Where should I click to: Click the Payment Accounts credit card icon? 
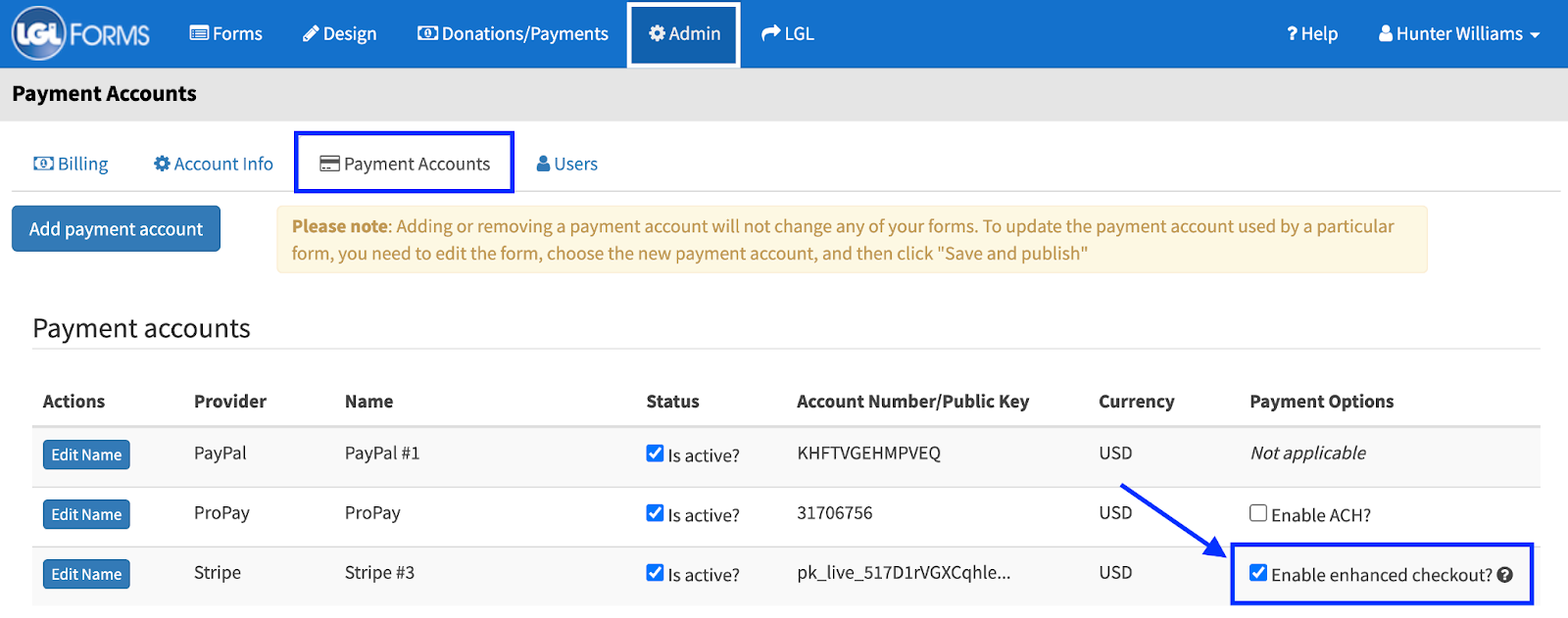pos(330,164)
